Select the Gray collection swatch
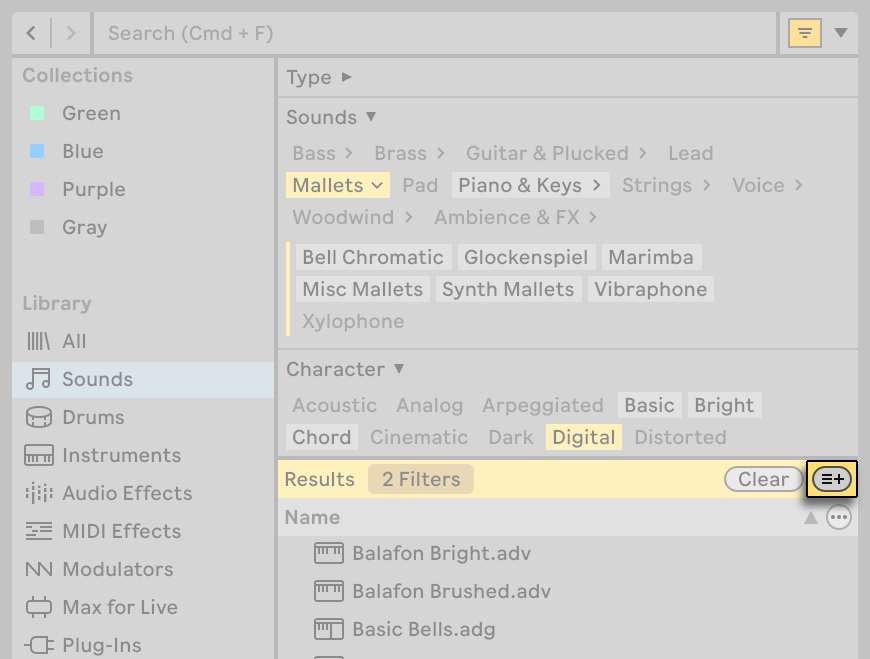The image size is (870, 659). point(37,227)
